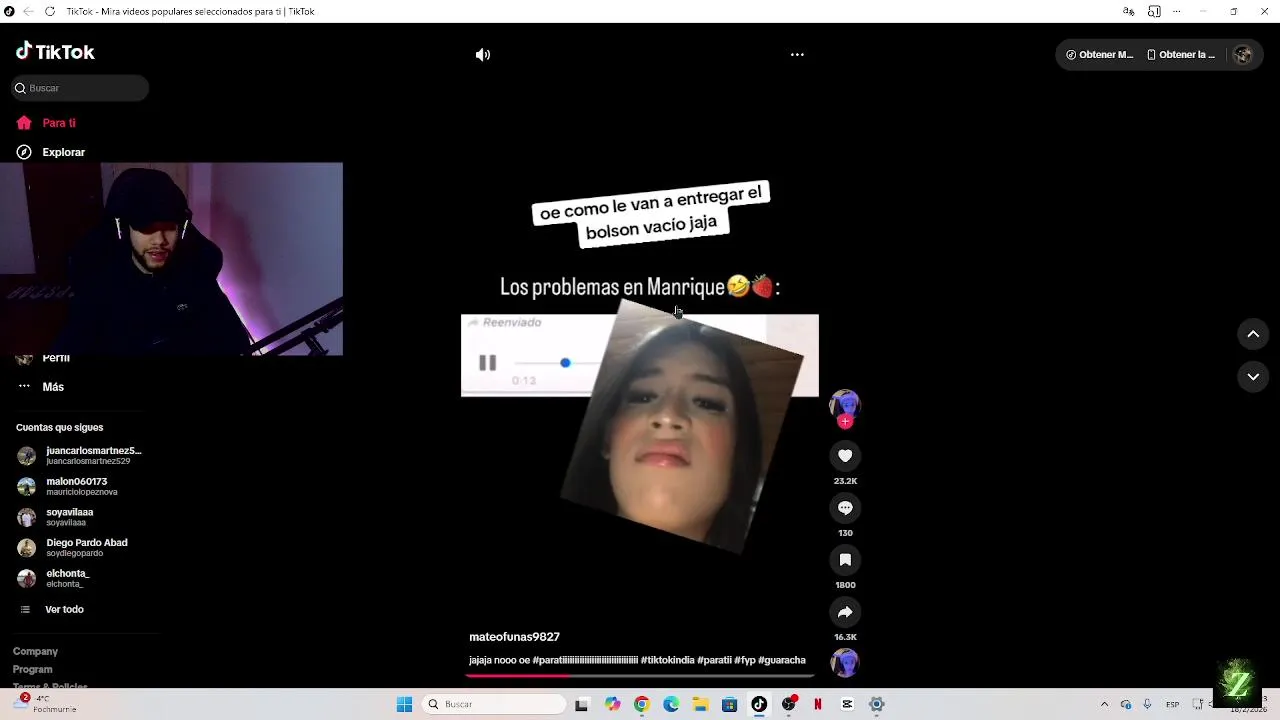Open the Windows Start menu
Screen dimensions: 1280x720
click(404, 705)
